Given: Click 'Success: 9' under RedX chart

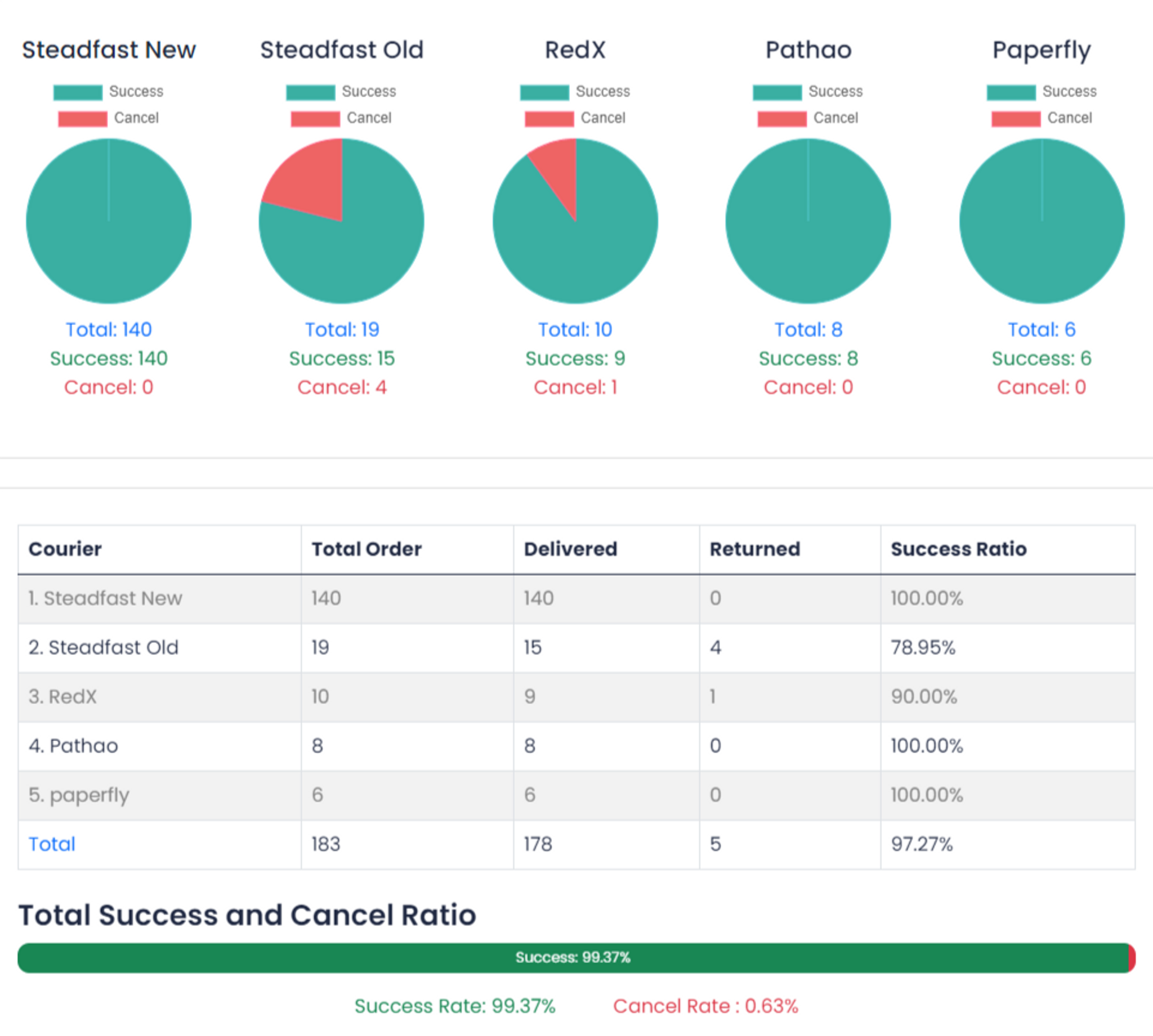Looking at the screenshot, I should tap(575, 358).
